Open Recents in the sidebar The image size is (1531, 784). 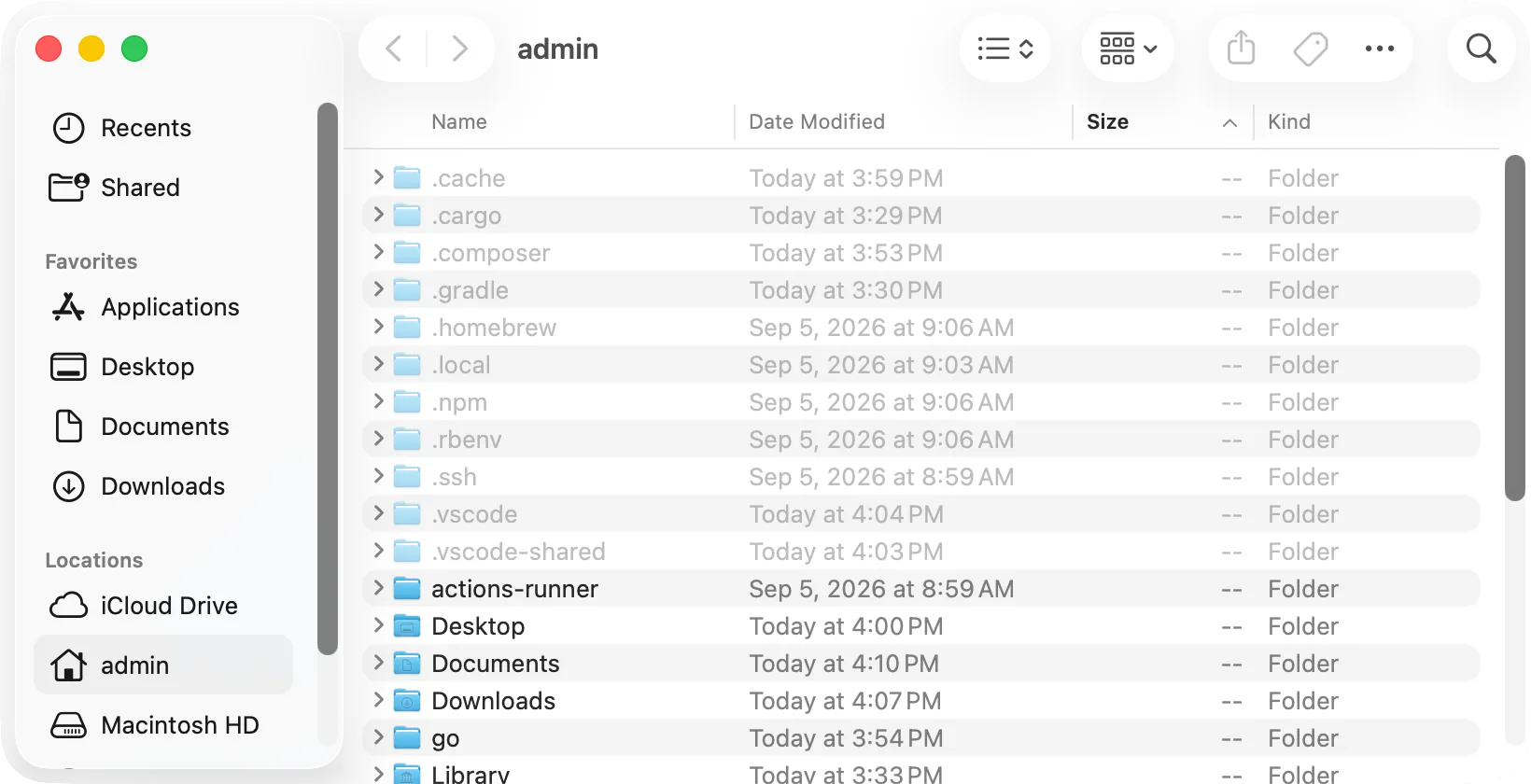tap(163, 128)
